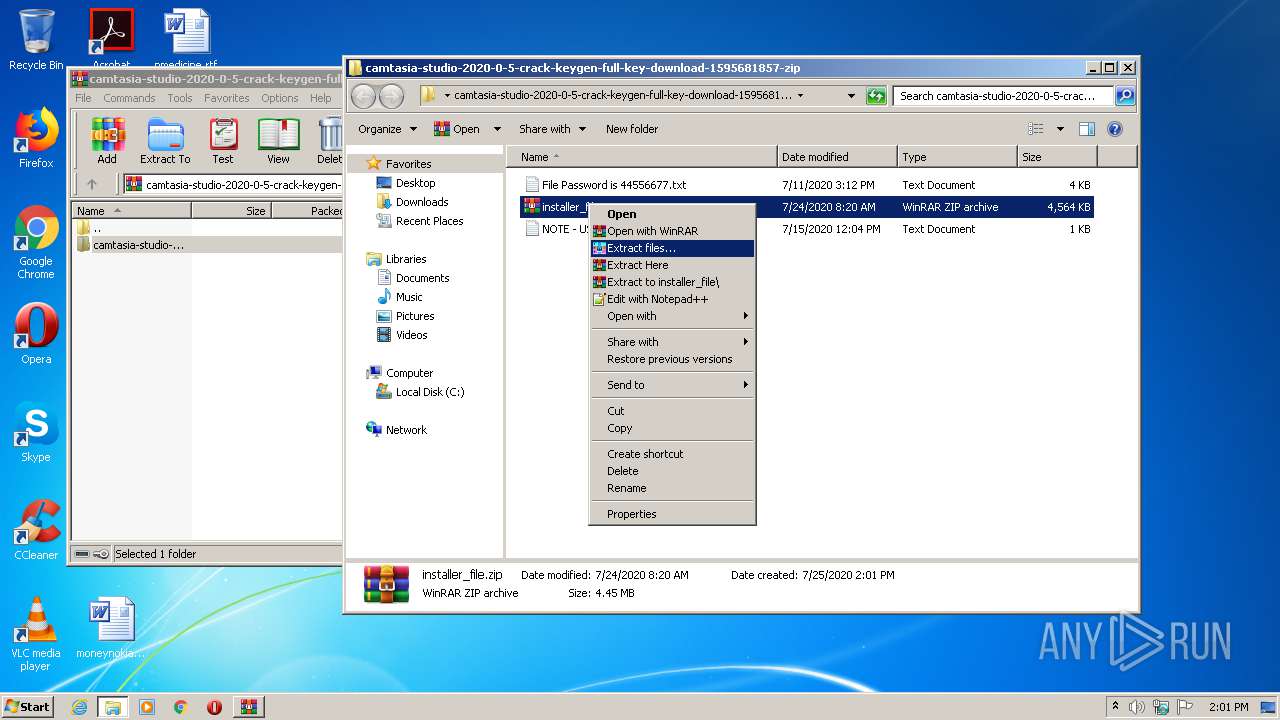Click New folder button
Image resolution: width=1280 pixels, height=720 pixels.
(632, 129)
